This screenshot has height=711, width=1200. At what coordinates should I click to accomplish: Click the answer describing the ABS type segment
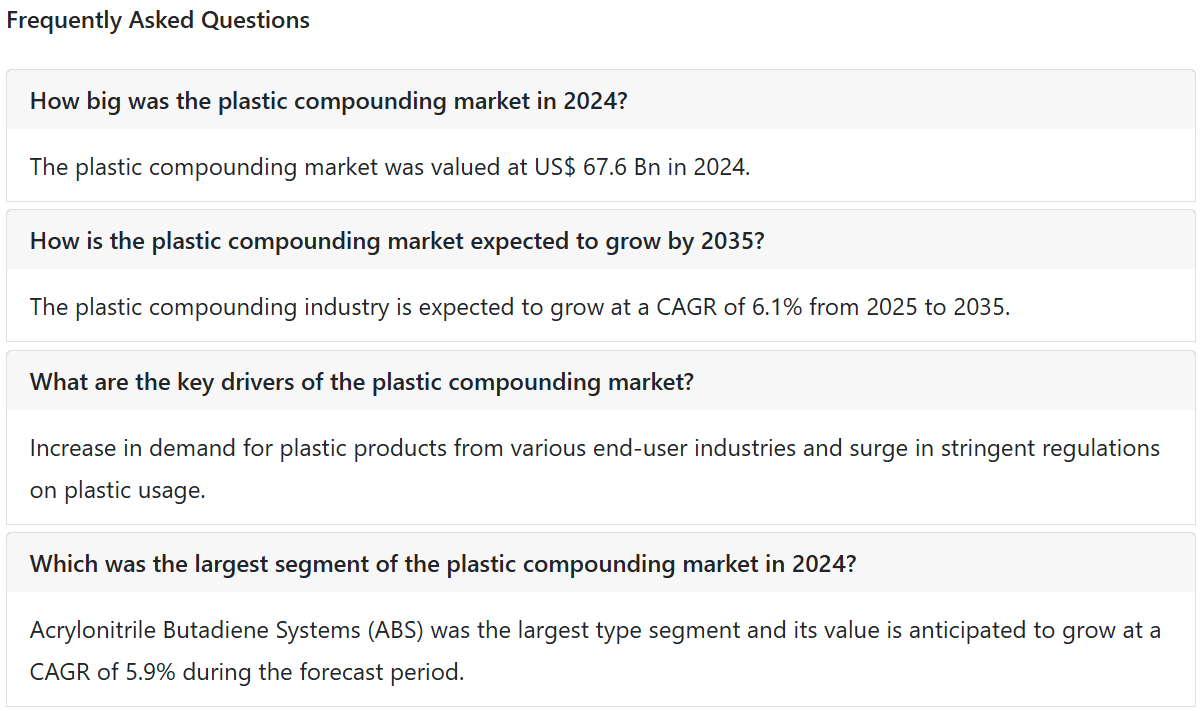pos(595,651)
